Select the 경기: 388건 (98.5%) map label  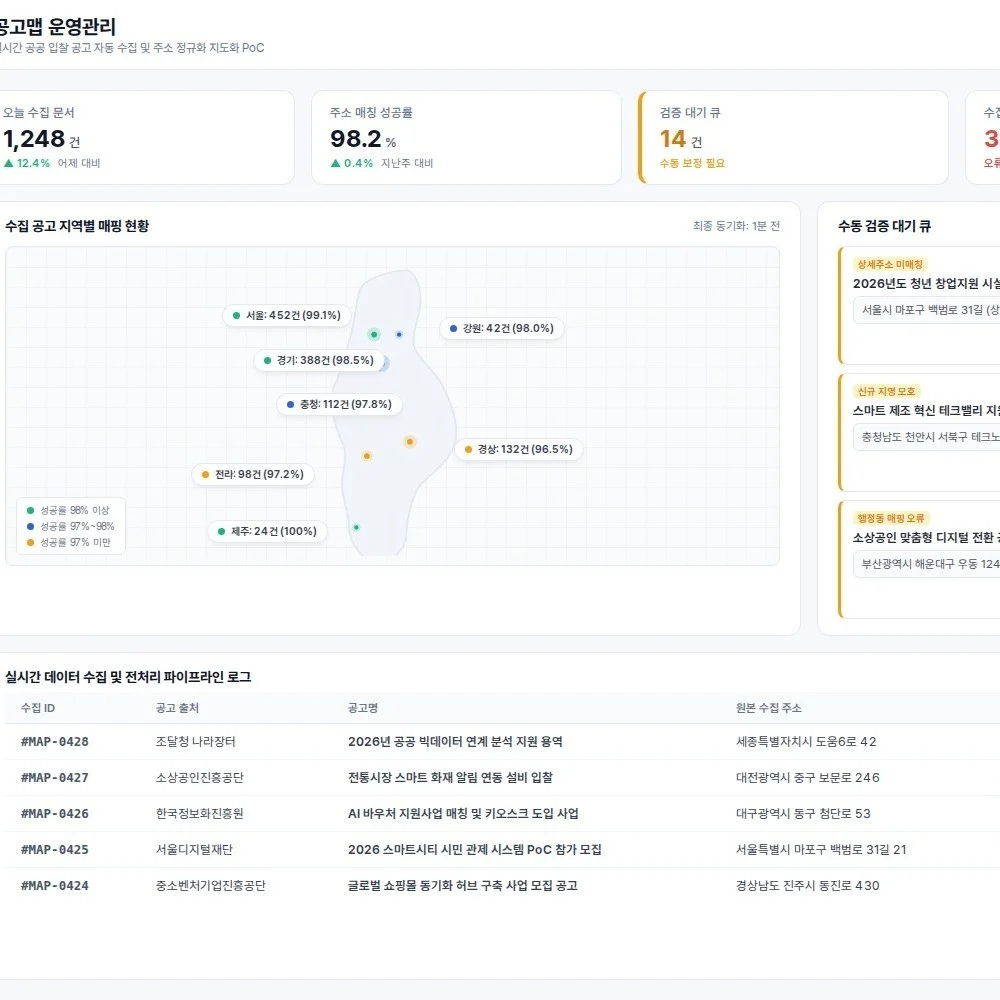tap(319, 360)
